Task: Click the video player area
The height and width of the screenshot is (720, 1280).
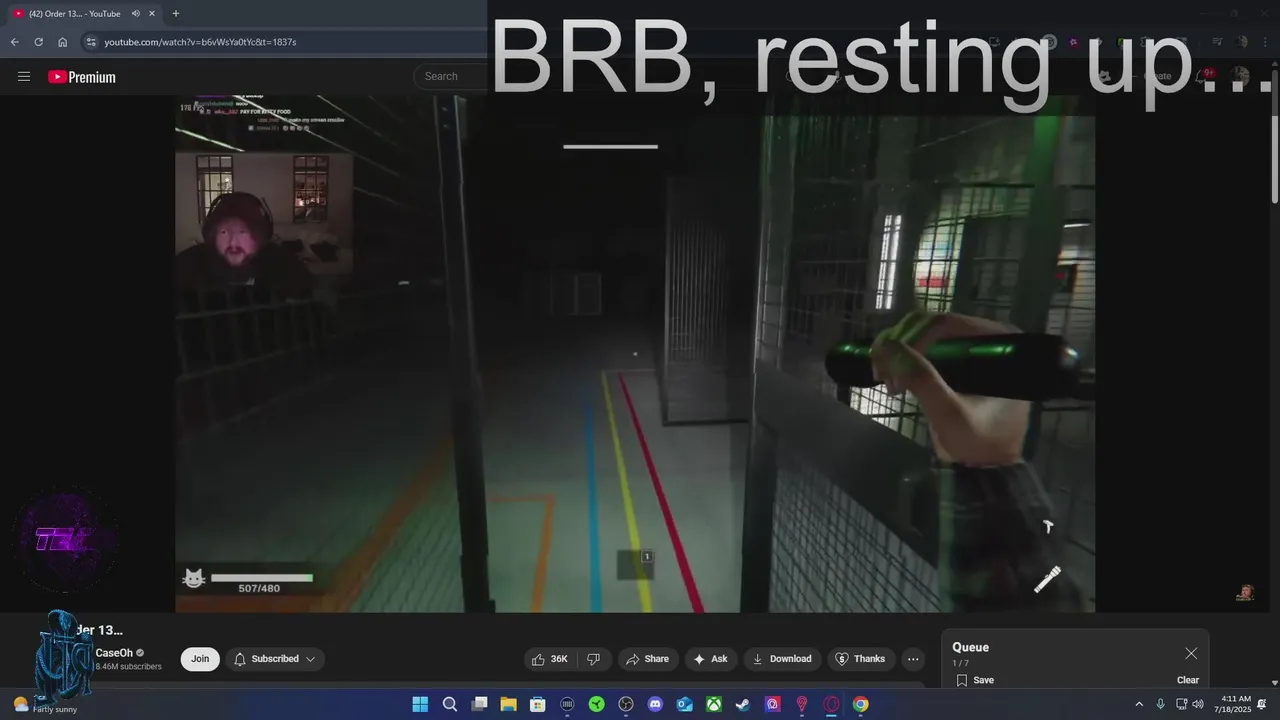Action: coord(635,354)
